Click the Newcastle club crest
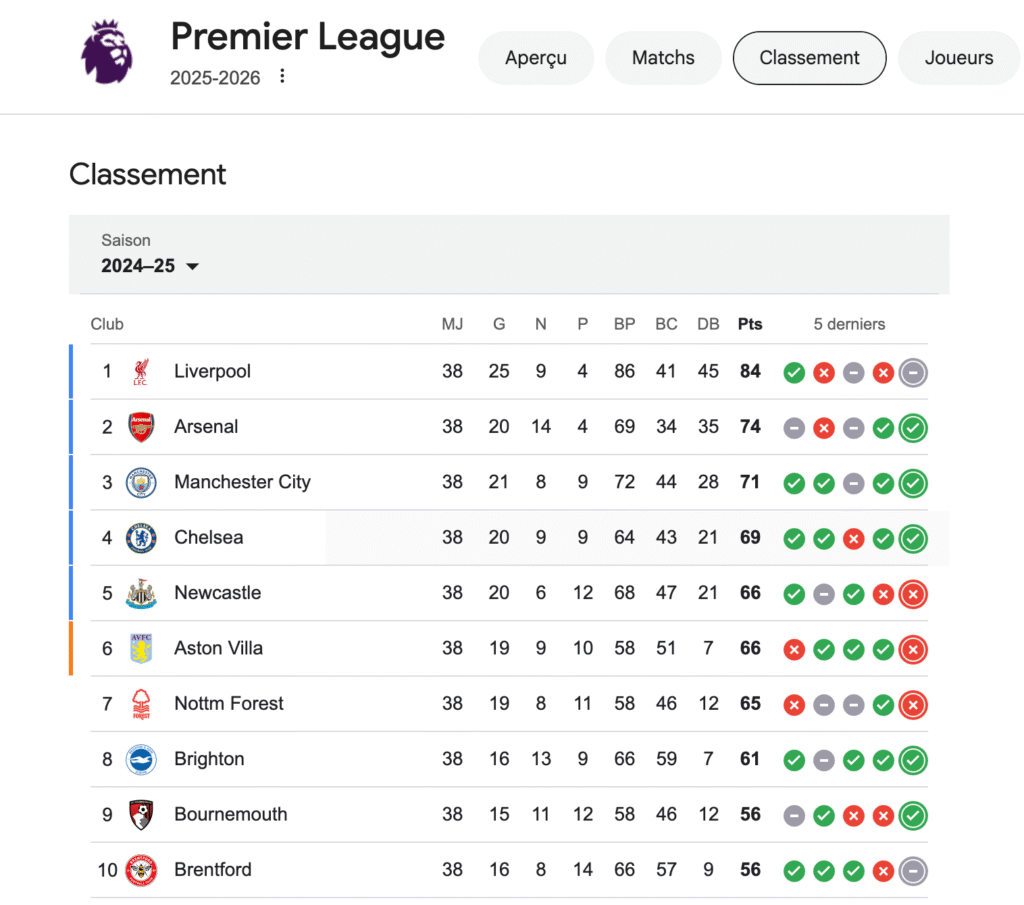The image size is (1024, 905). point(141,594)
